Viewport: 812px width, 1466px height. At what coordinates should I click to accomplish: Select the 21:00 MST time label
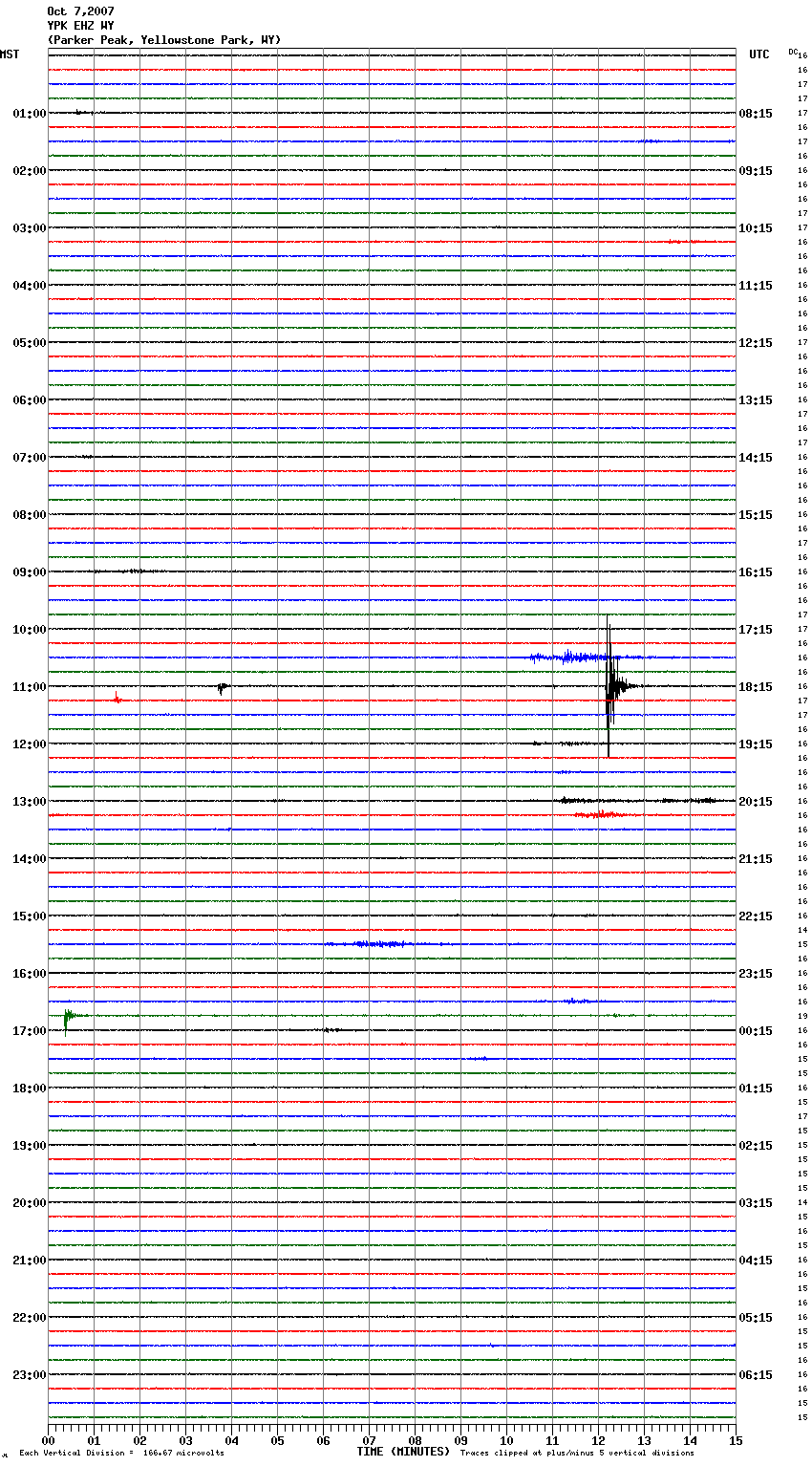click(30, 1261)
